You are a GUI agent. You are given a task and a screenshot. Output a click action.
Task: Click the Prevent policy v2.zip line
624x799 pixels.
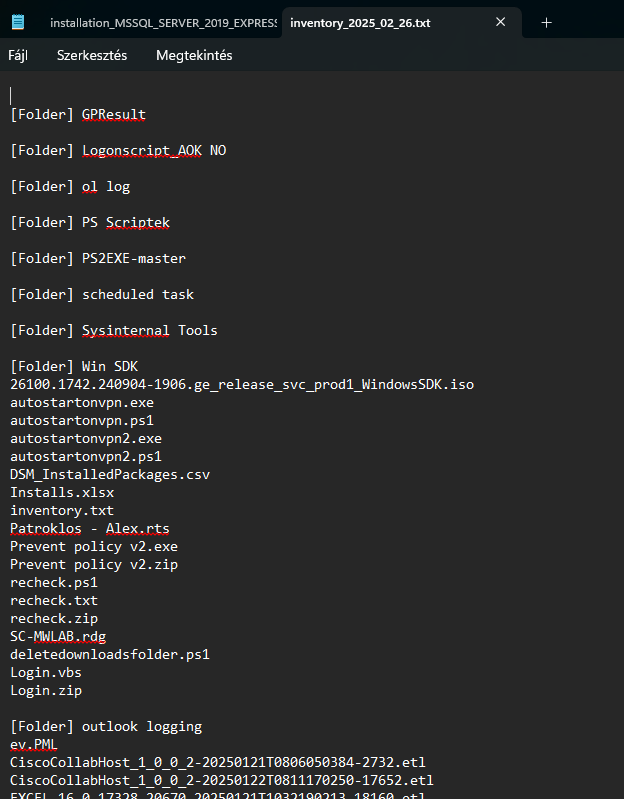pos(94,565)
